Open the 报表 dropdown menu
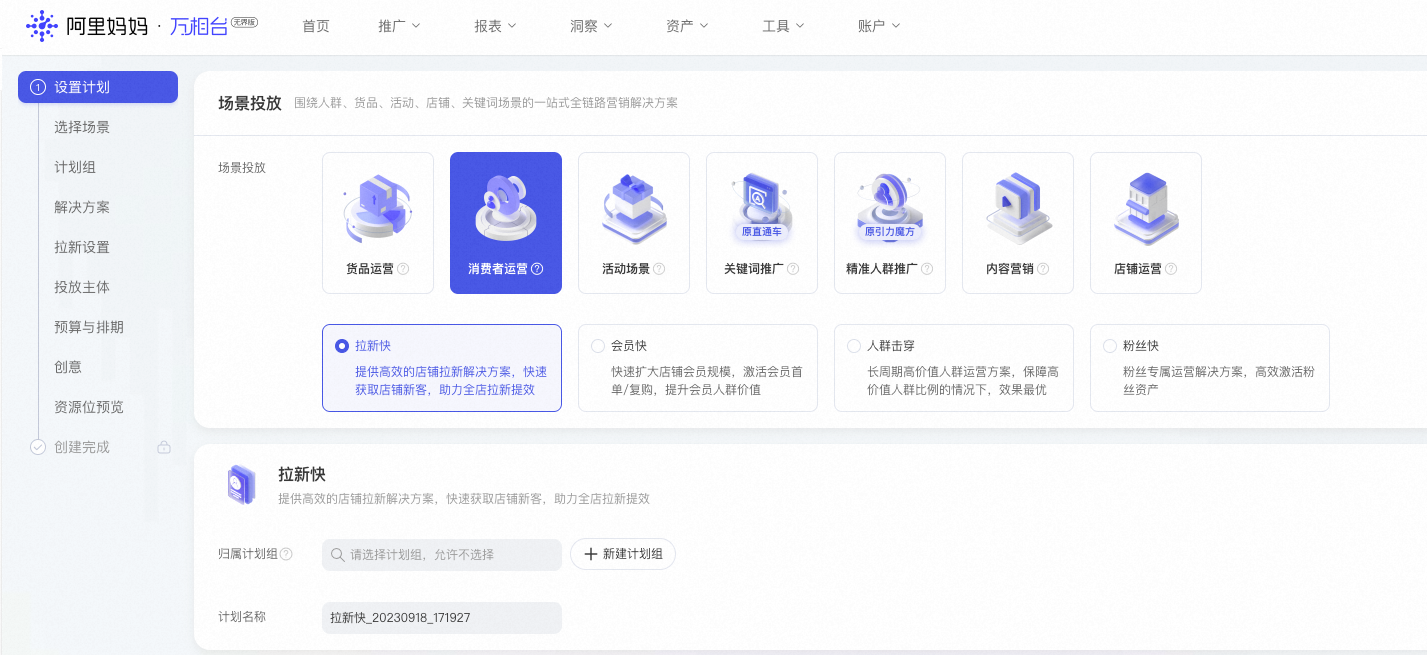This screenshot has width=1427, height=655. pos(495,26)
